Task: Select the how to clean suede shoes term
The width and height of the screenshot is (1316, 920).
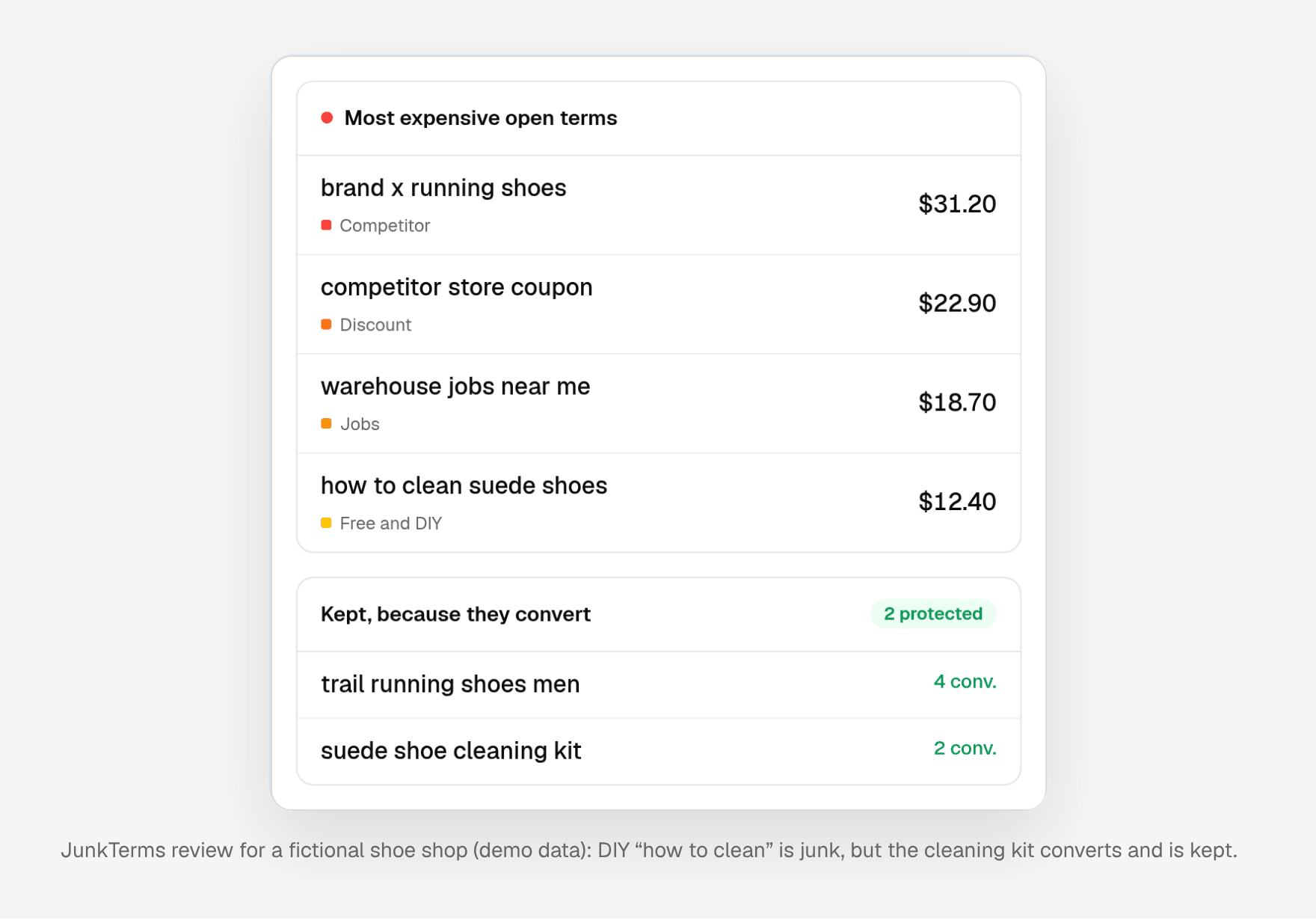Action: (x=464, y=486)
